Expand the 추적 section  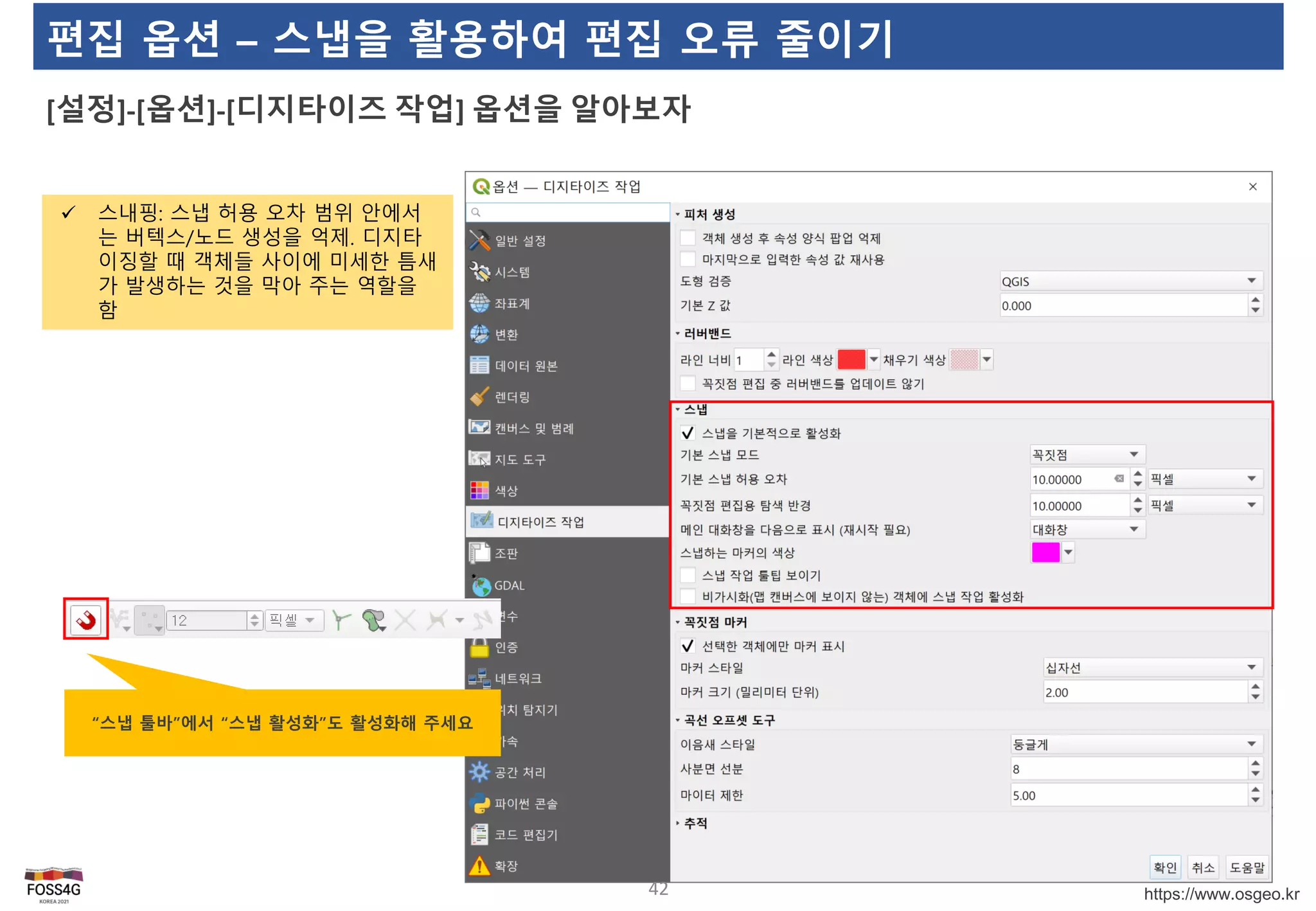(692, 823)
